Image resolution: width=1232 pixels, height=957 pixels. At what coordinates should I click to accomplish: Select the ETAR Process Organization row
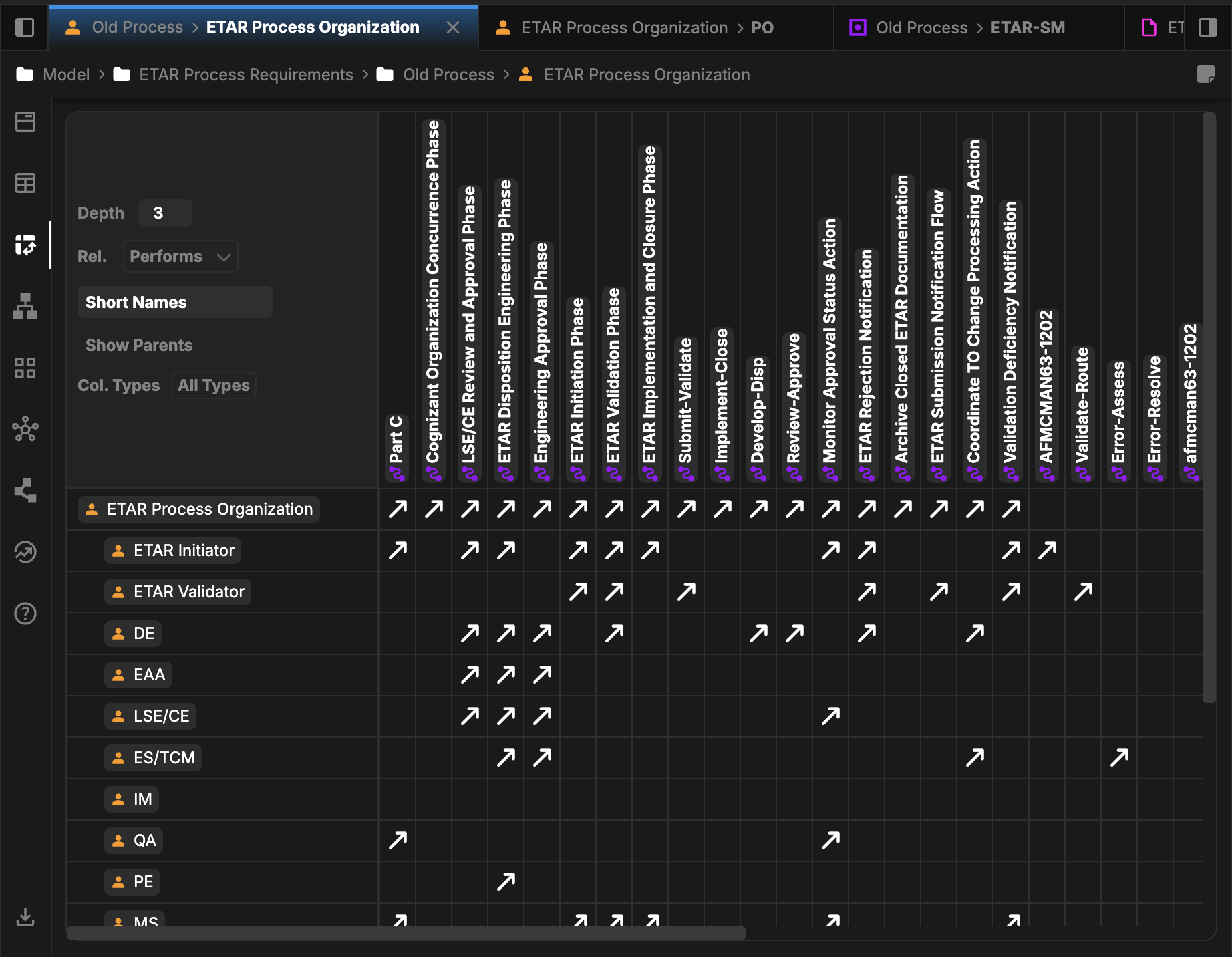point(199,509)
